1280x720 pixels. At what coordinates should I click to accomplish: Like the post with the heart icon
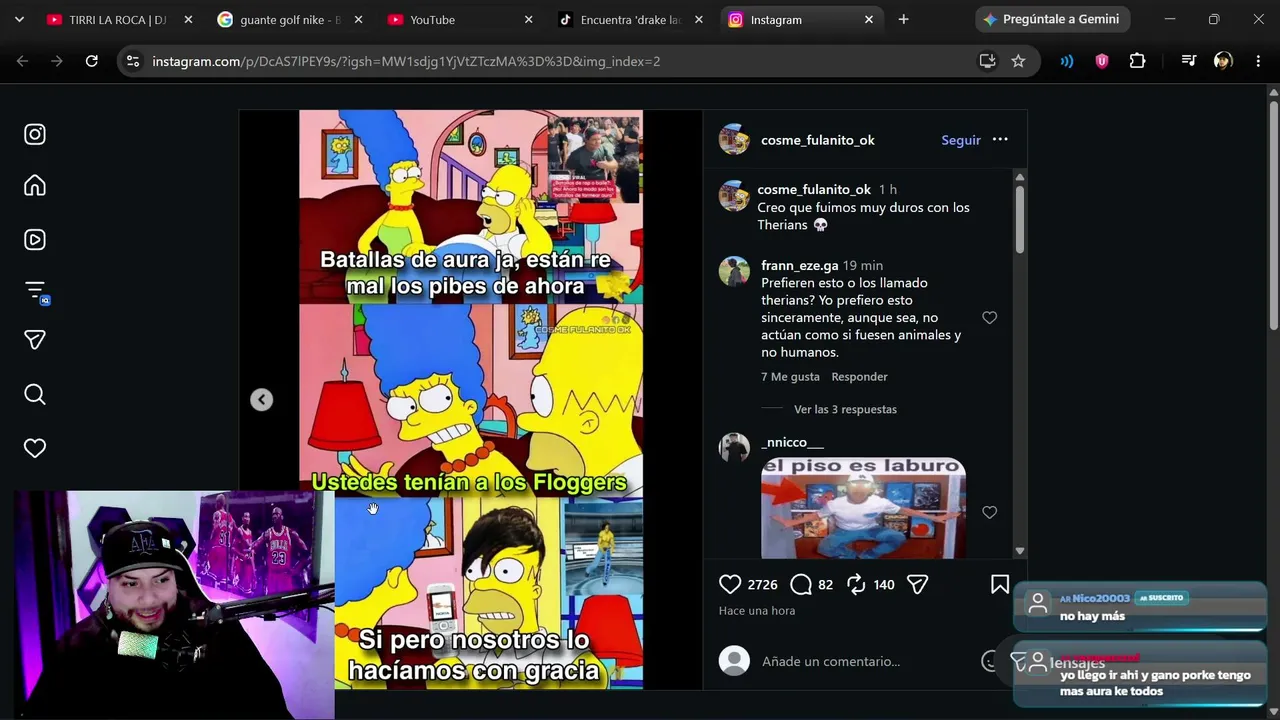(x=730, y=584)
